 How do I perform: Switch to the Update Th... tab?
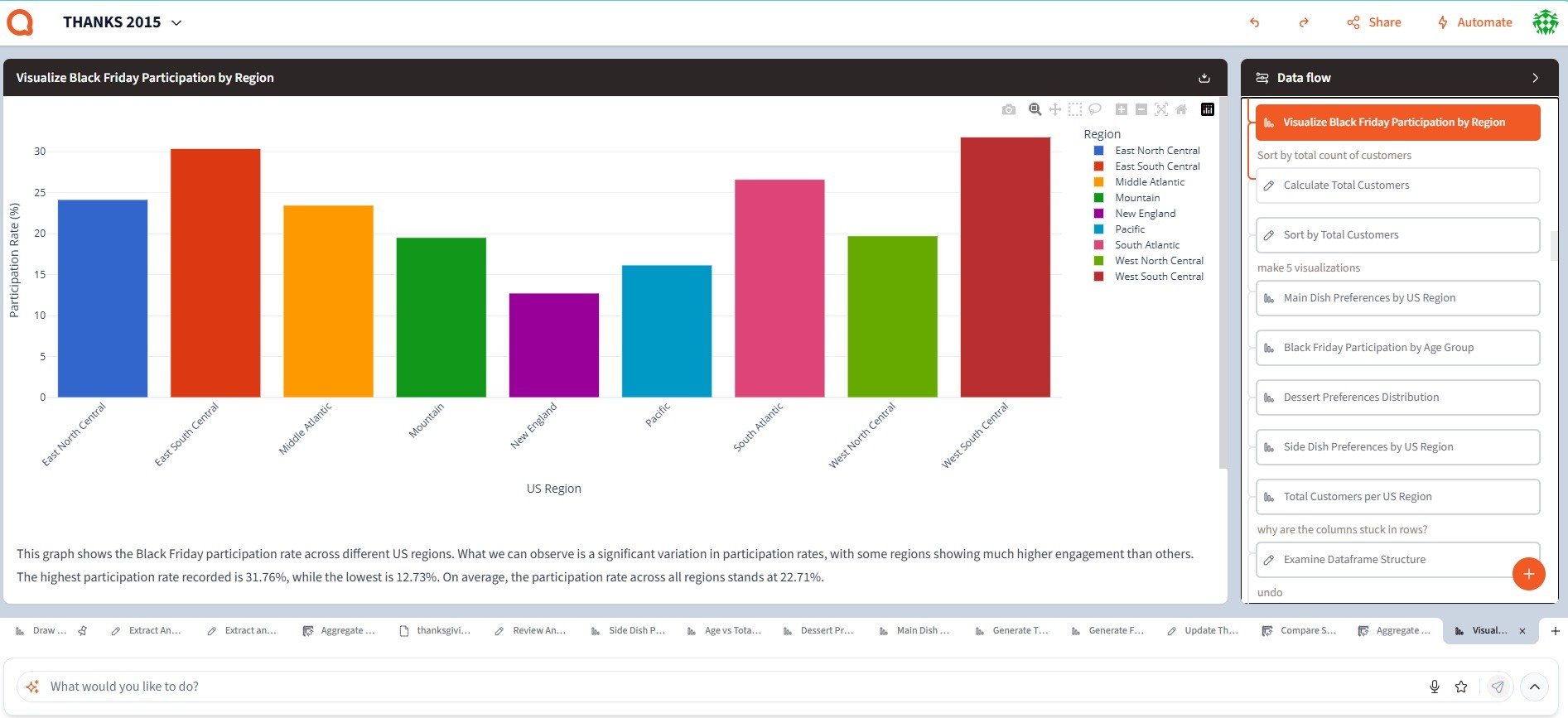[1203, 631]
